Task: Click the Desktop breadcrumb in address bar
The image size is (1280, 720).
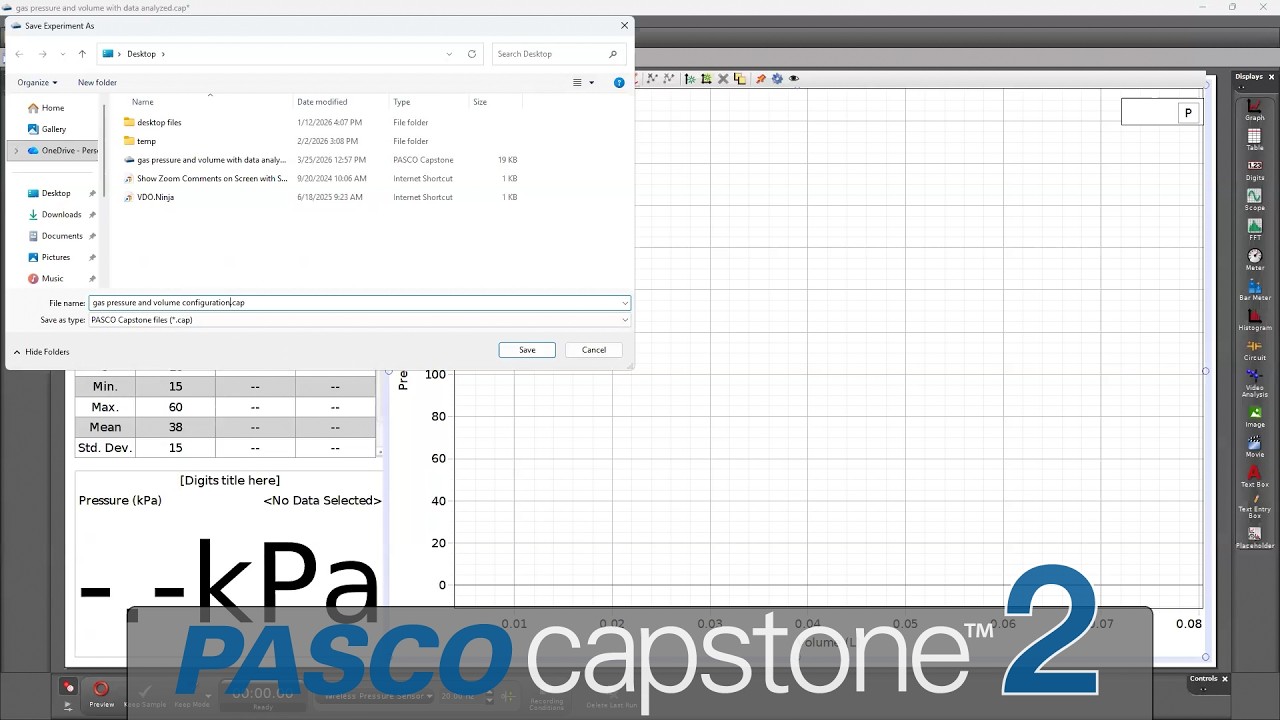Action: [141, 54]
